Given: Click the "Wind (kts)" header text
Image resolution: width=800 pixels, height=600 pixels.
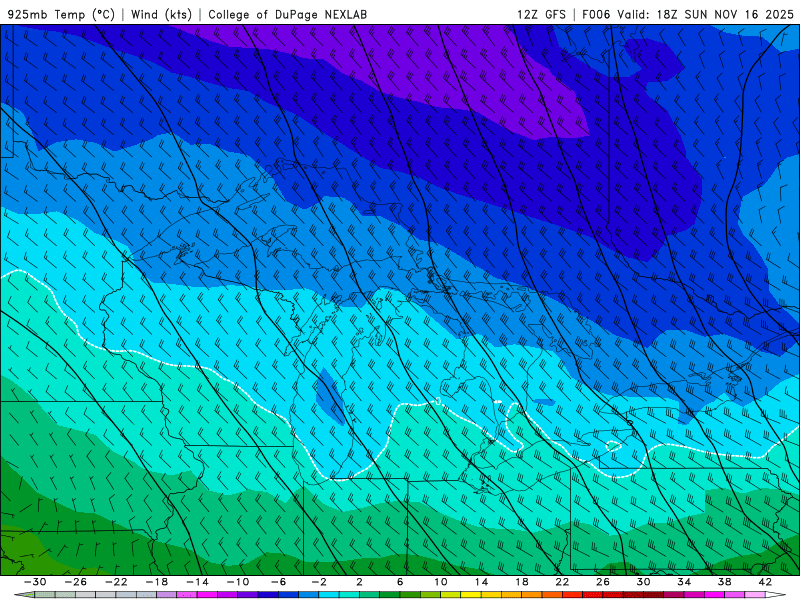Looking at the screenshot, I should (161, 14).
